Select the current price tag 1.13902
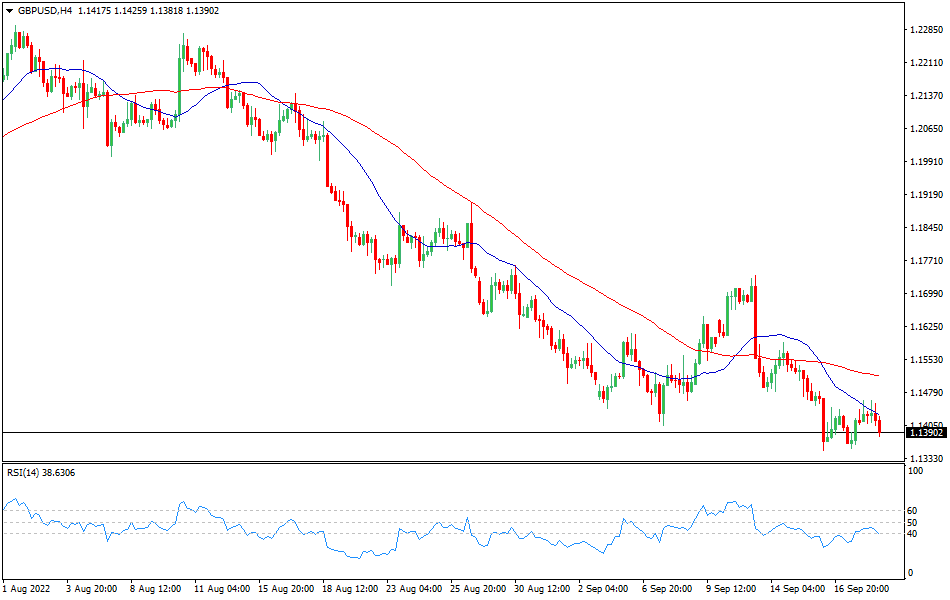950x600 pixels. coord(926,432)
